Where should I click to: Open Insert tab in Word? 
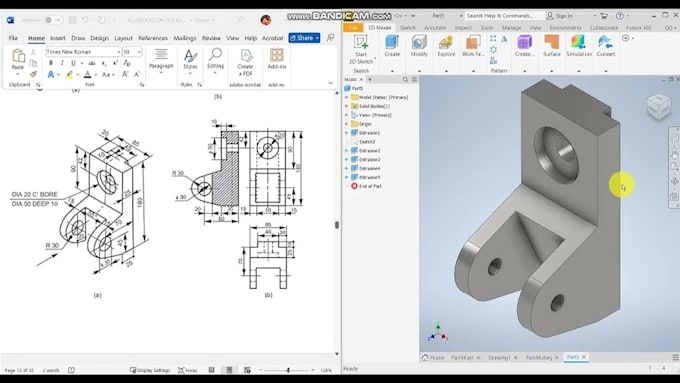tap(58, 38)
